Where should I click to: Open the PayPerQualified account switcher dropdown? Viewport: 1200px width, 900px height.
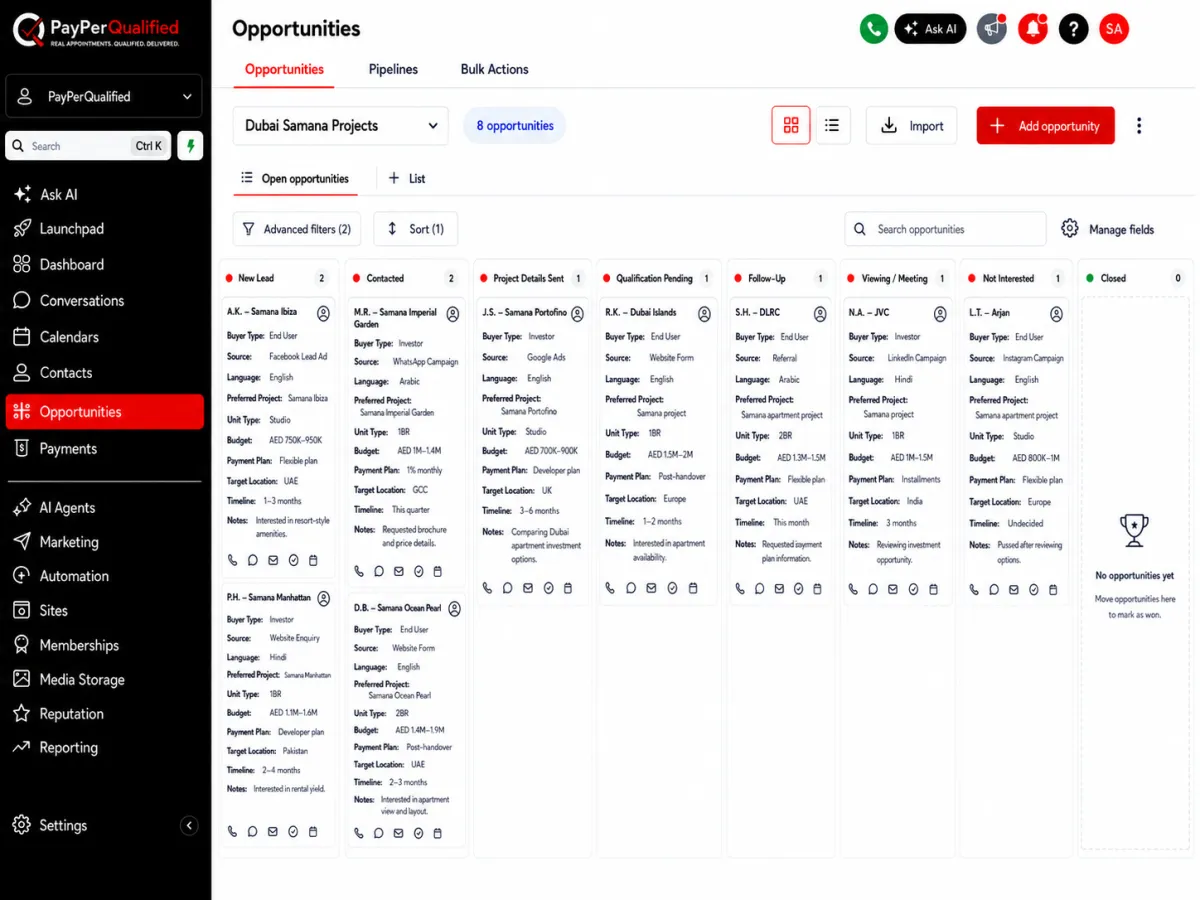pos(104,97)
